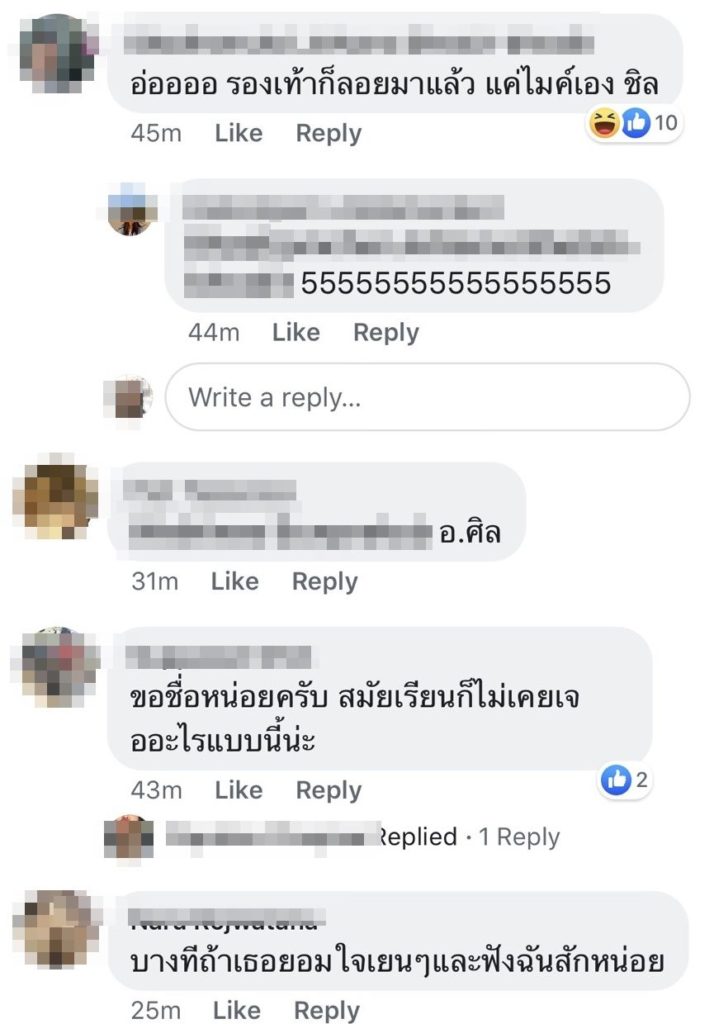Reply to the comment posted 45m ago
This screenshot has height=1024, width=714.
[x=329, y=133]
